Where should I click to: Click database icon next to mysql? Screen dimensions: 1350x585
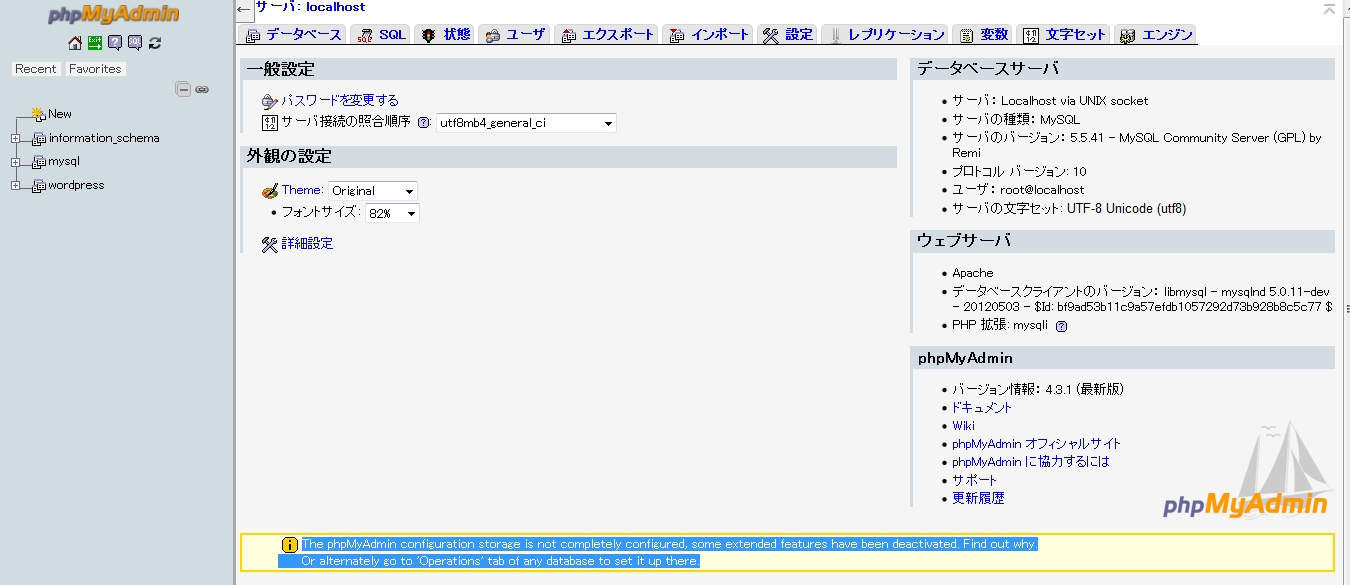(x=39, y=162)
